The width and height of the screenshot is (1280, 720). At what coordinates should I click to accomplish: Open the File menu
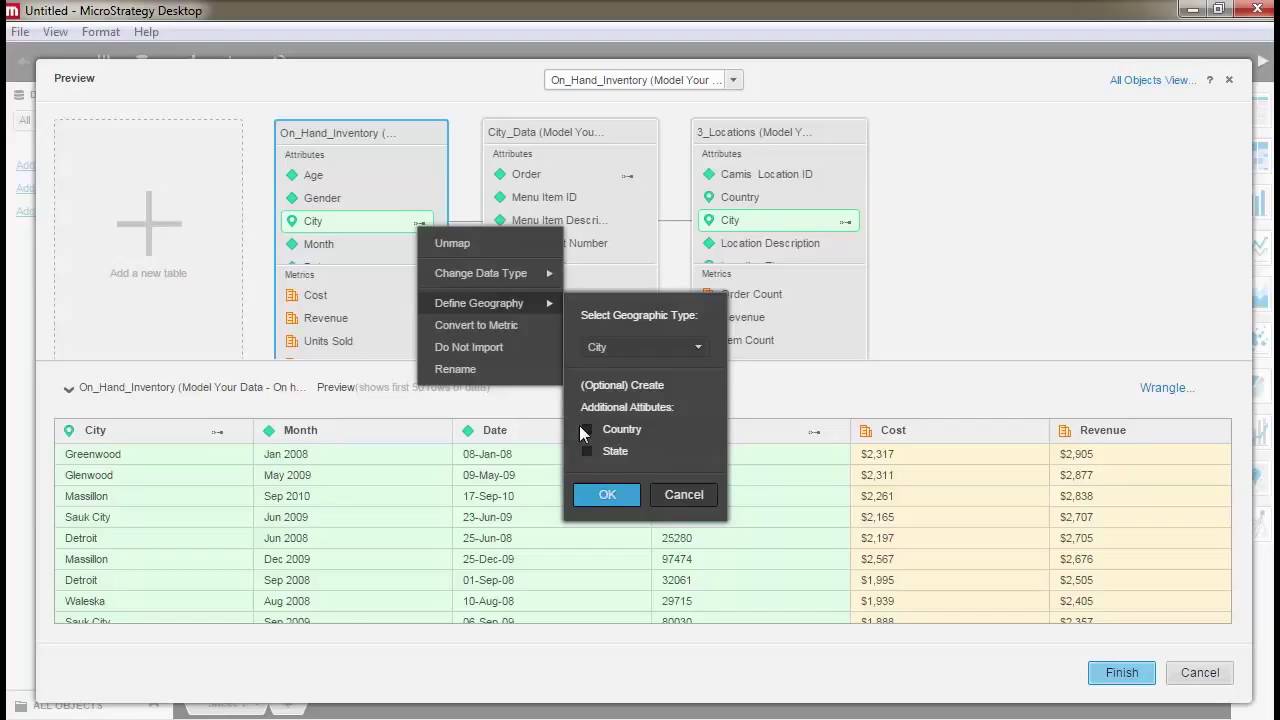(20, 32)
